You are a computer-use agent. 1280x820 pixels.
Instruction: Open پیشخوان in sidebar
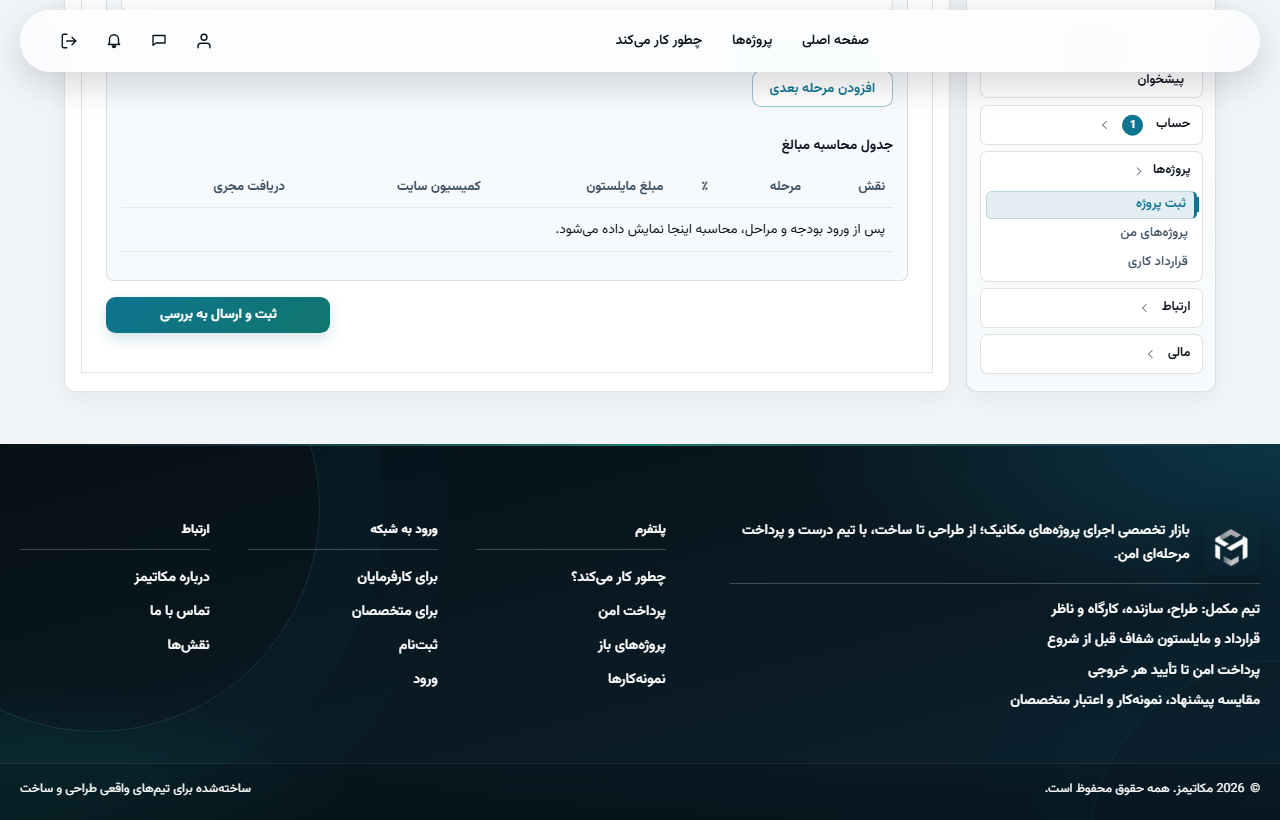(1091, 79)
